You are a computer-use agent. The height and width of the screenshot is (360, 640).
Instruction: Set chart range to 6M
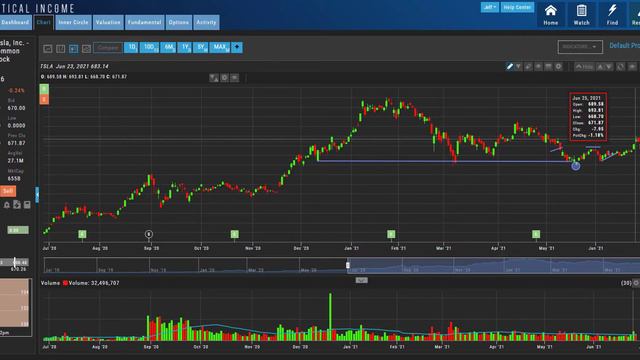click(x=168, y=47)
